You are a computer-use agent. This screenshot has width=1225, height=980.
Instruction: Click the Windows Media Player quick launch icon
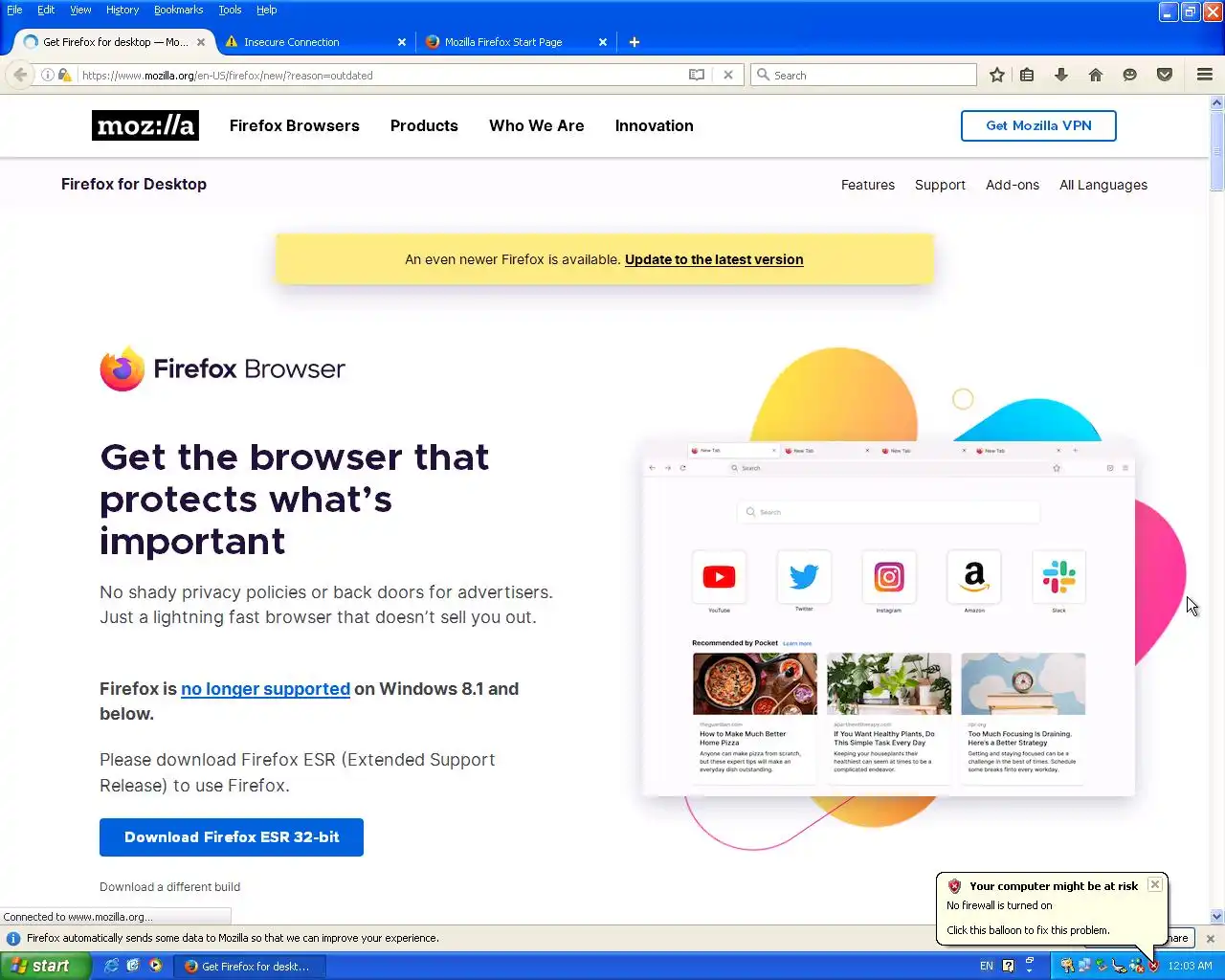click(155, 966)
